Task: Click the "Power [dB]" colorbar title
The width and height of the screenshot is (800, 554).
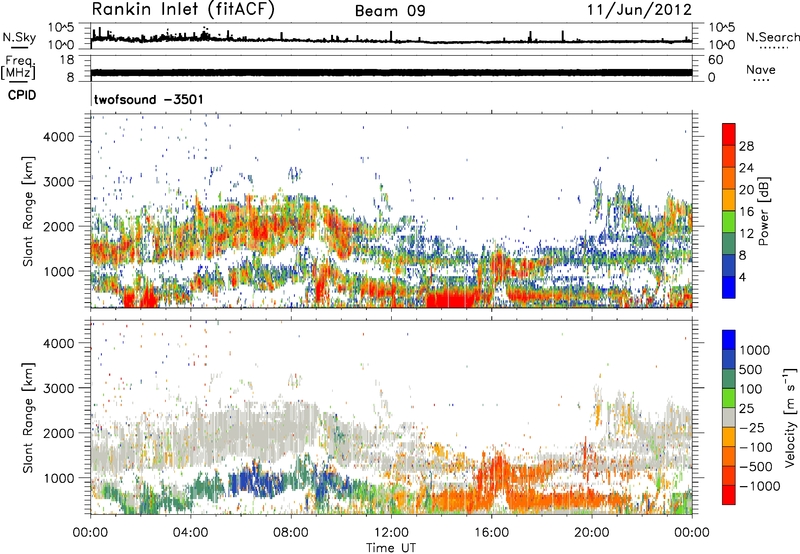Action: tap(764, 211)
